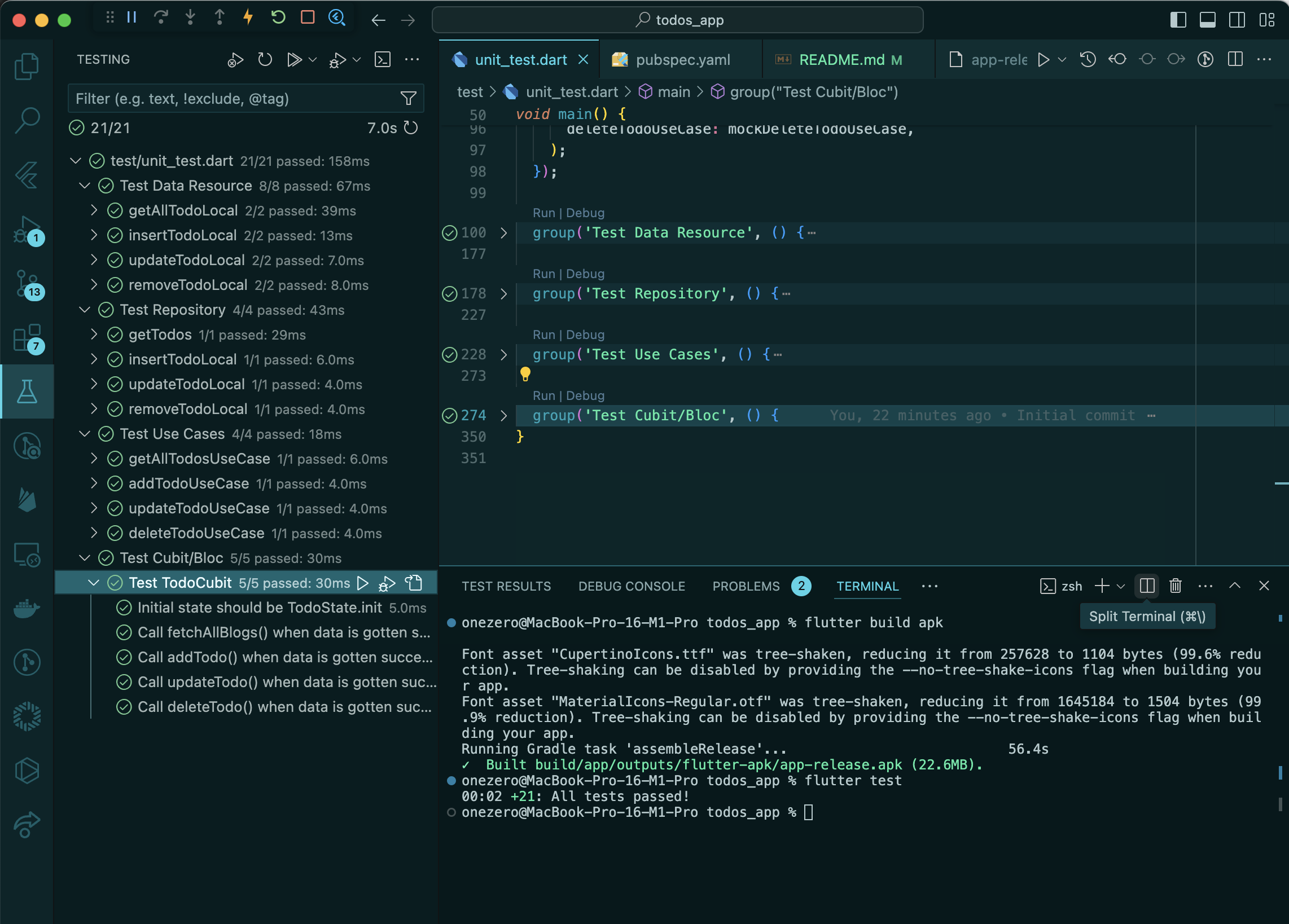This screenshot has height=924, width=1289.
Task: Unfold the 'Test Repository' group at line 178
Action: (x=503, y=293)
